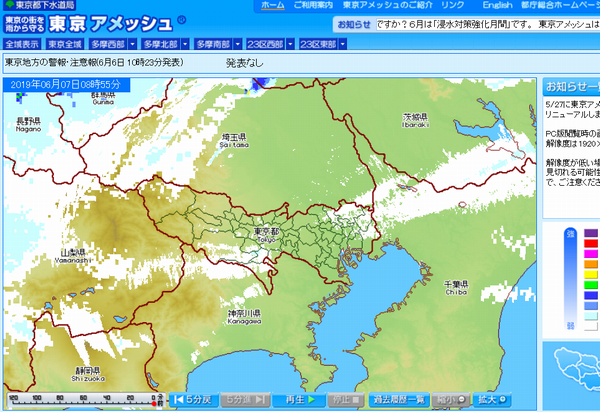Expand the 多摩南部 dropdown arrow
600x412 pixels.
238,44
